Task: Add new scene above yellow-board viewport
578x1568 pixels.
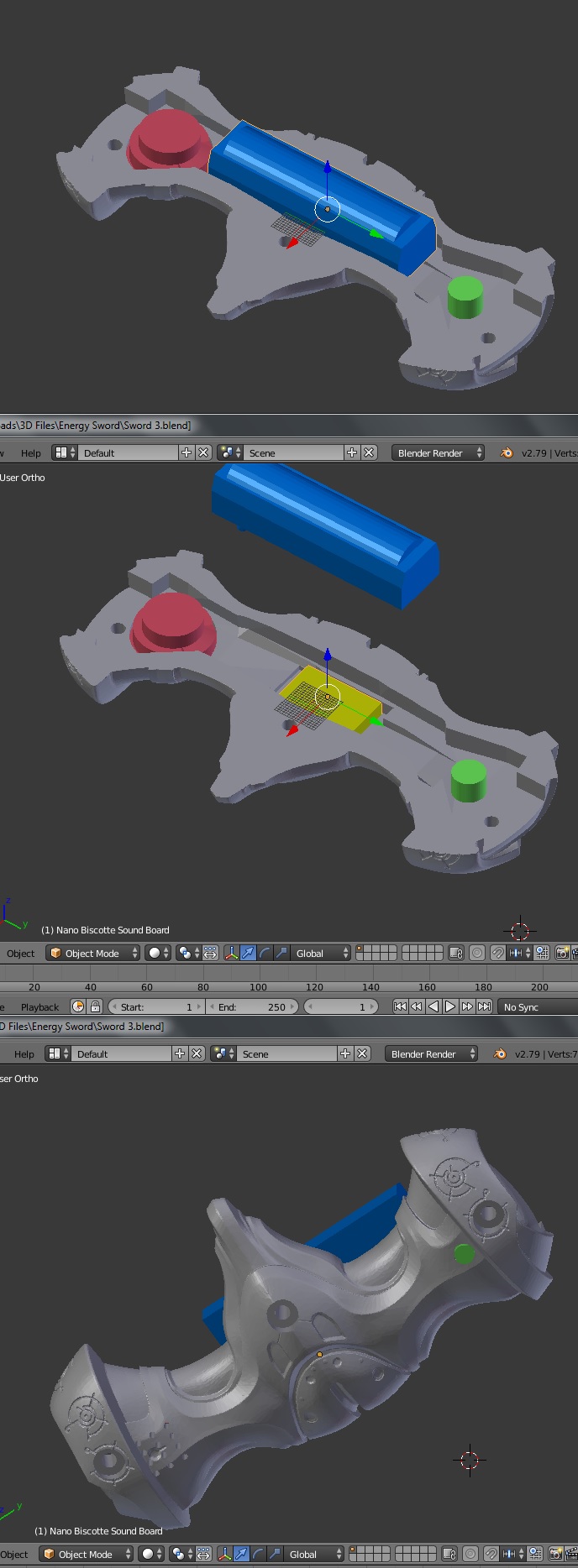Action: [352, 452]
